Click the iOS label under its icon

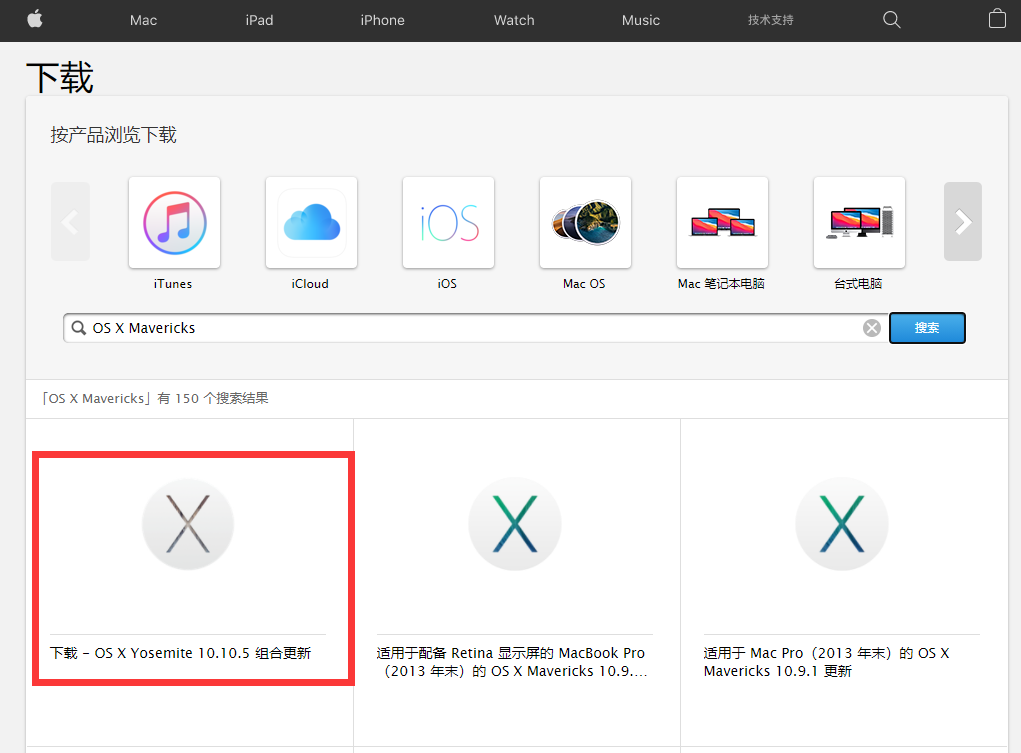[x=447, y=284]
